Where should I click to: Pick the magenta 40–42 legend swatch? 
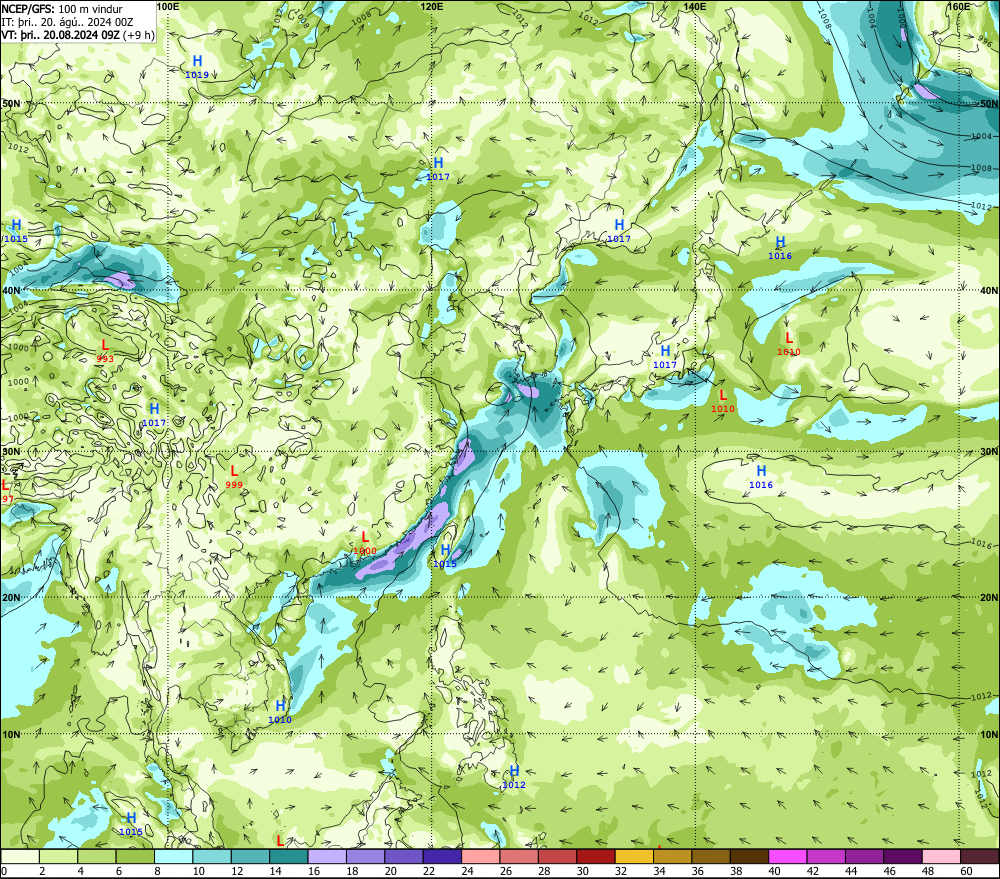click(788, 856)
